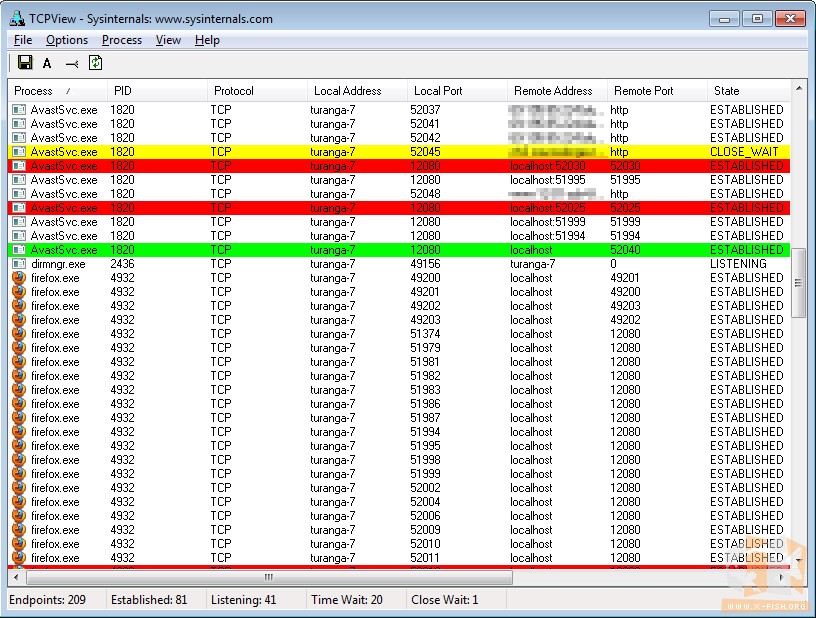Sort by the State column header

pyautogui.click(x=749, y=91)
